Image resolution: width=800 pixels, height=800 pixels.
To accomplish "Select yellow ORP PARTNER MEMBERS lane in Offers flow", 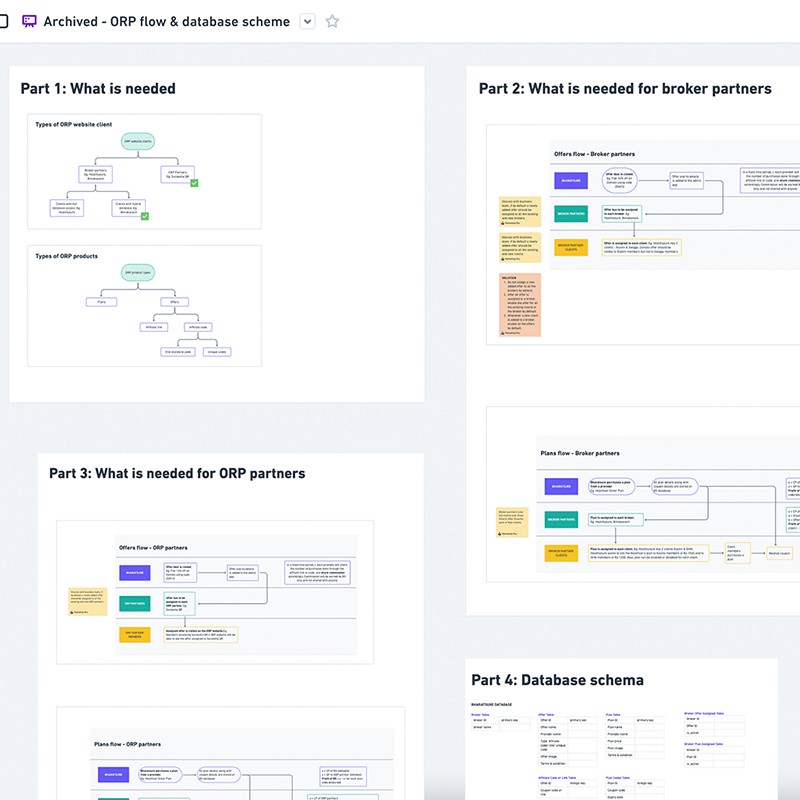I will click(x=135, y=635).
